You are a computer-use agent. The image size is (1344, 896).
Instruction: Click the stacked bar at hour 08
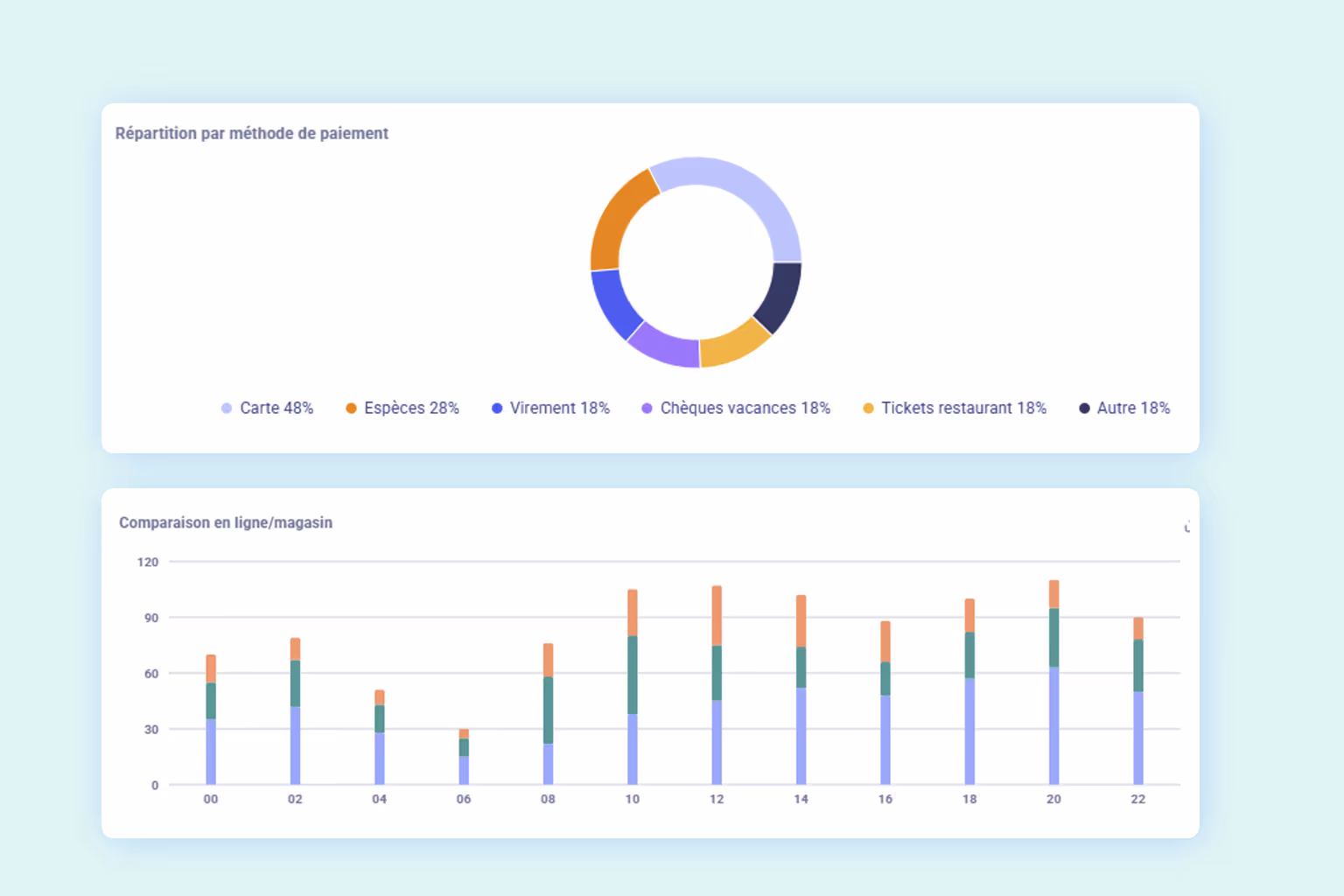coord(548,714)
